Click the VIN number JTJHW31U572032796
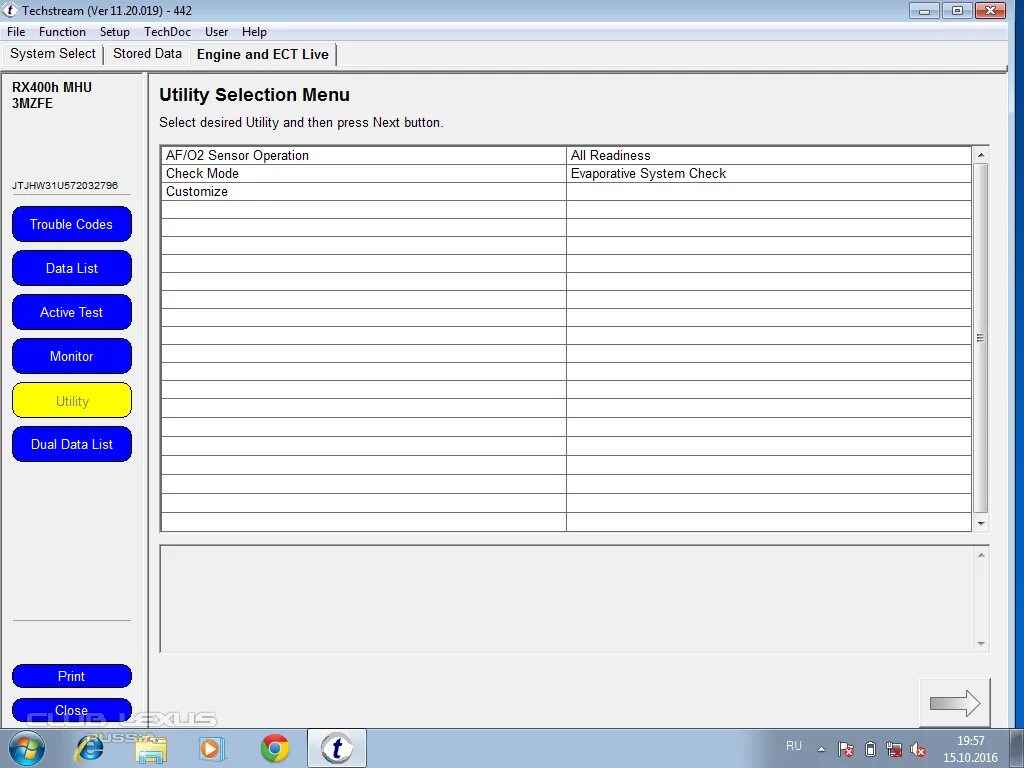Image resolution: width=1024 pixels, height=768 pixels. tap(65, 185)
